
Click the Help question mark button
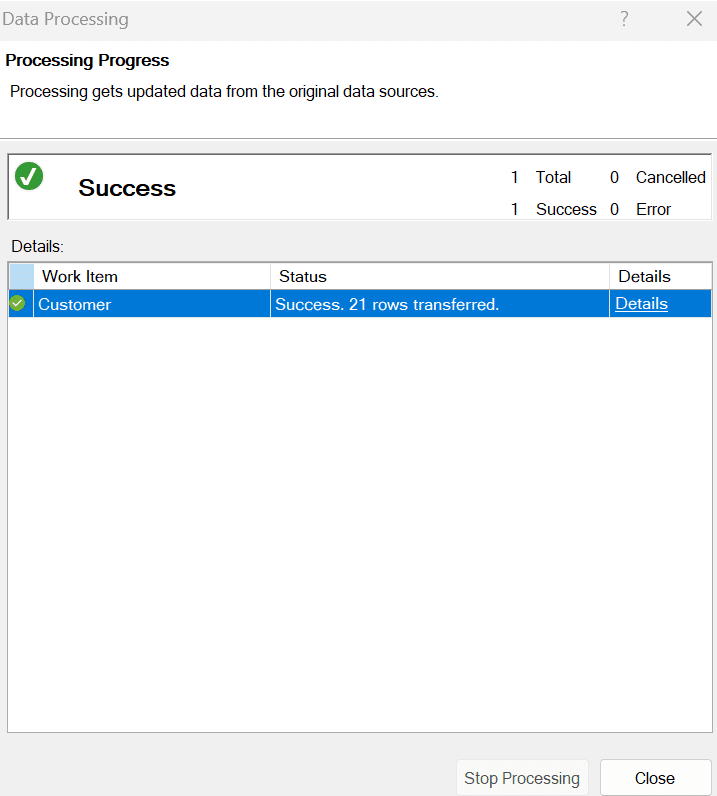click(624, 19)
